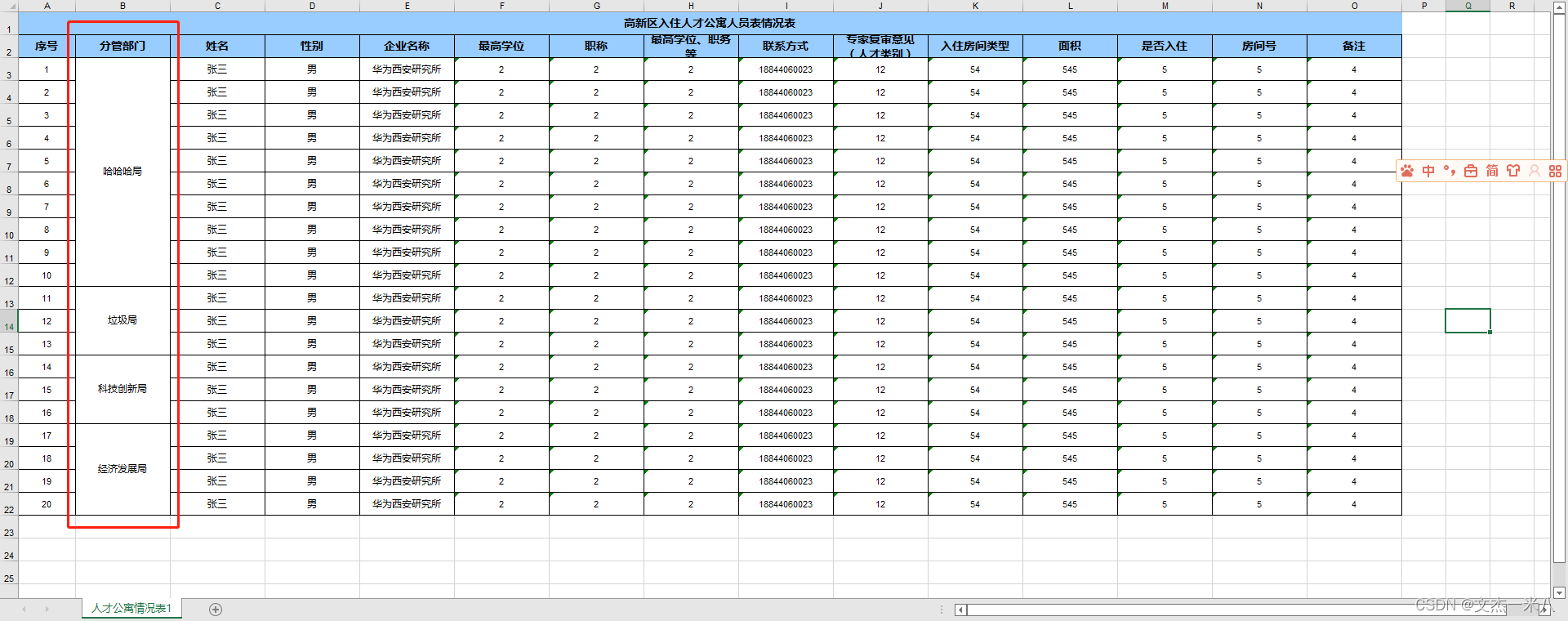1568x621 pixels.
Task: Click the tab bar split handle dots
Action: pyautogui.click(x=942, y=610)
